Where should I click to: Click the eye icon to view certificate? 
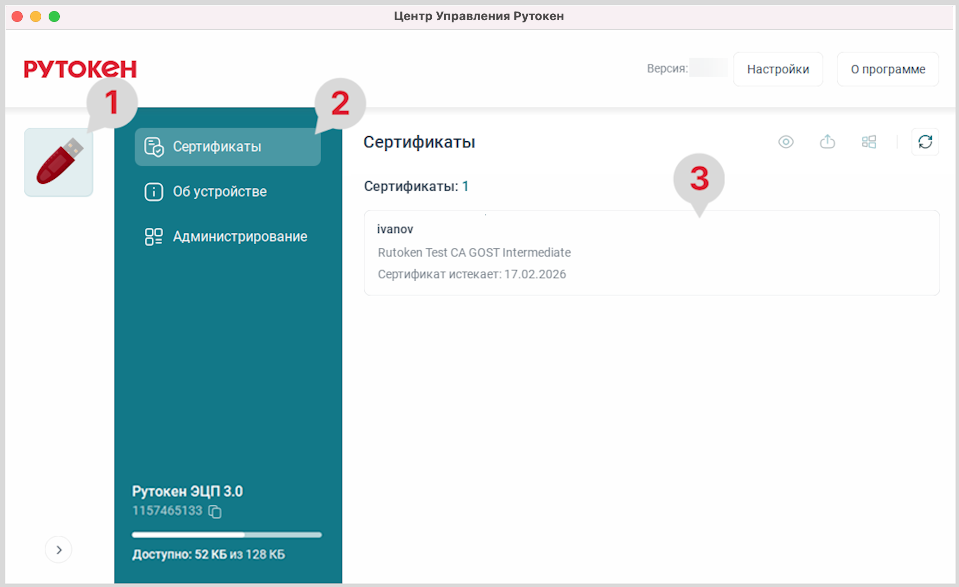786,142
